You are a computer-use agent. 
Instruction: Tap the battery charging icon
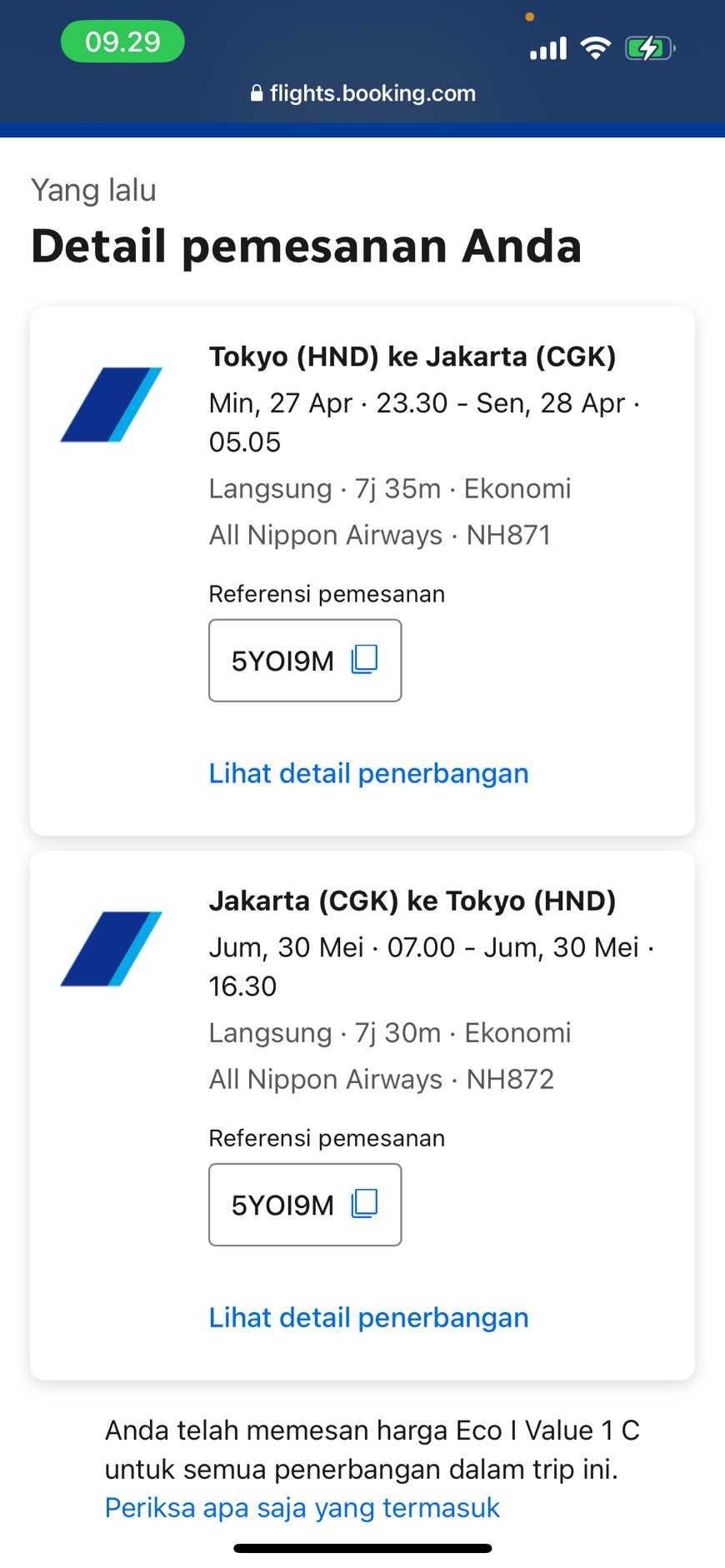pos(649,48)
